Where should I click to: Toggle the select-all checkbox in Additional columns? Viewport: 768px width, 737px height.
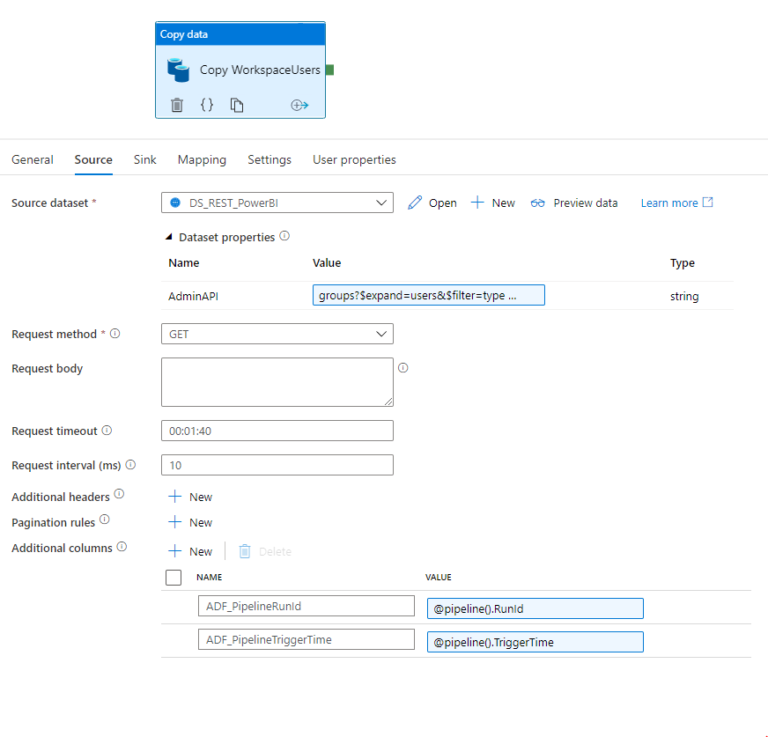[x=173, y=578]
